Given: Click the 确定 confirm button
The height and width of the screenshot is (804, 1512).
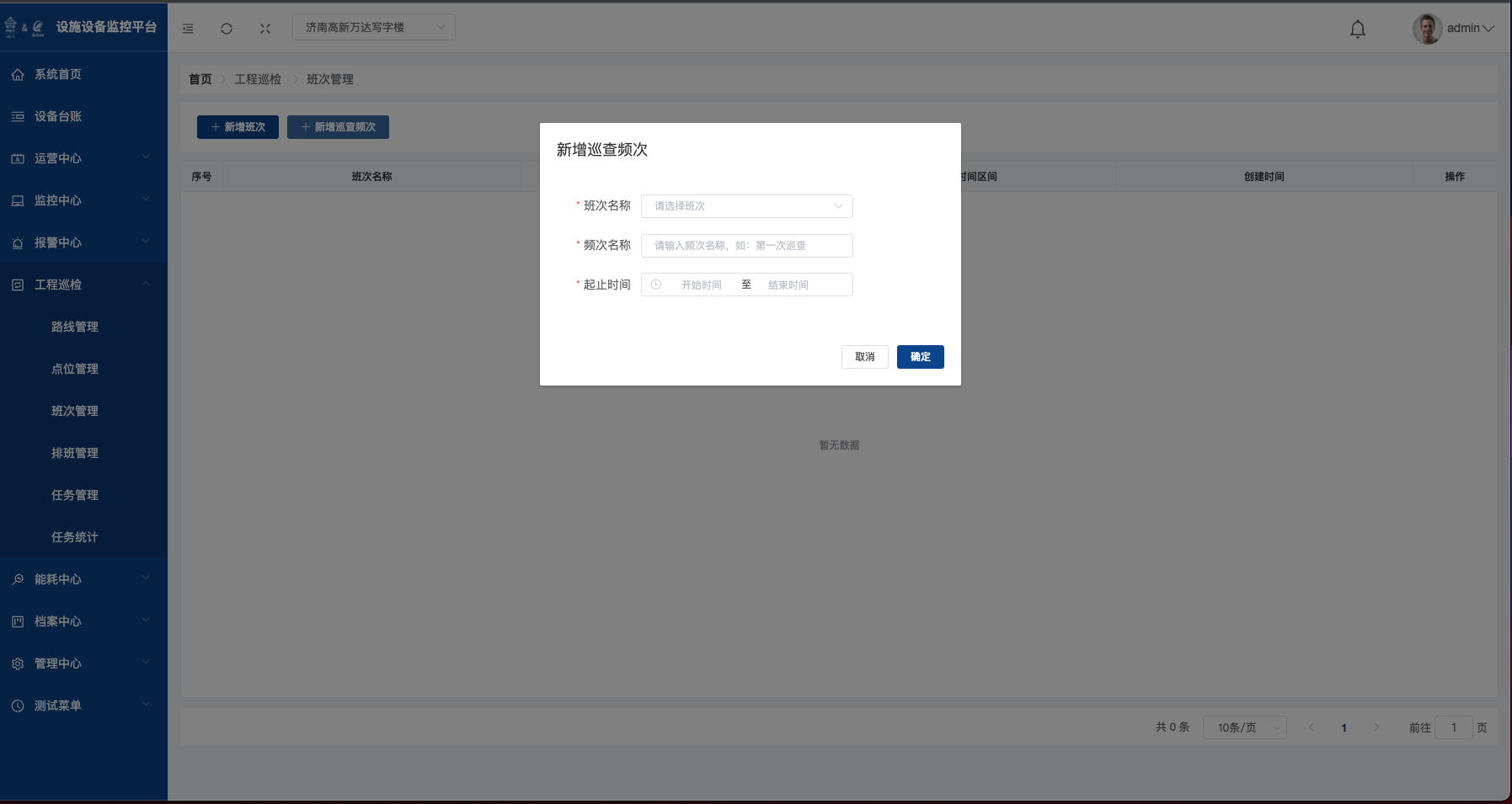Looking at the screenshot, I should (920, 357).
